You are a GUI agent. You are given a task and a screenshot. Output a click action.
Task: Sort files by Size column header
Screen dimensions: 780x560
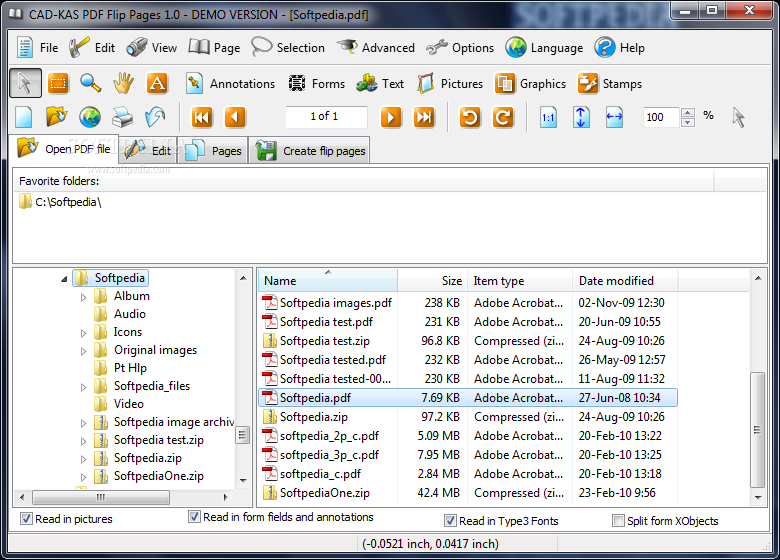pyautogui.click(x=432, y=281)
